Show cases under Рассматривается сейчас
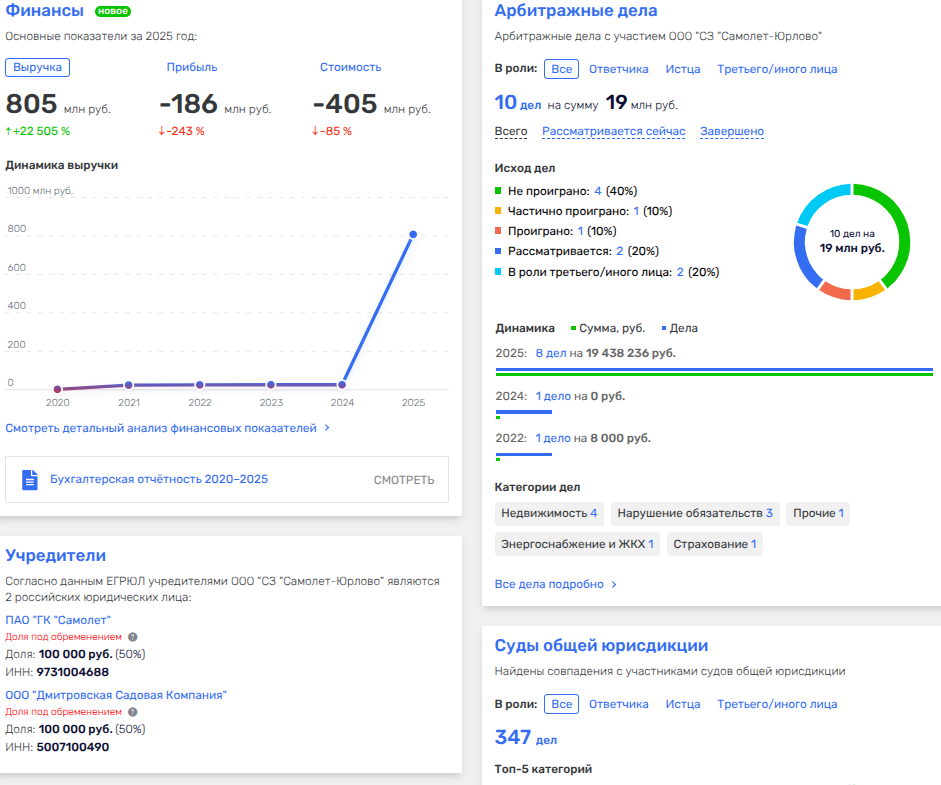 coord(613,131)
